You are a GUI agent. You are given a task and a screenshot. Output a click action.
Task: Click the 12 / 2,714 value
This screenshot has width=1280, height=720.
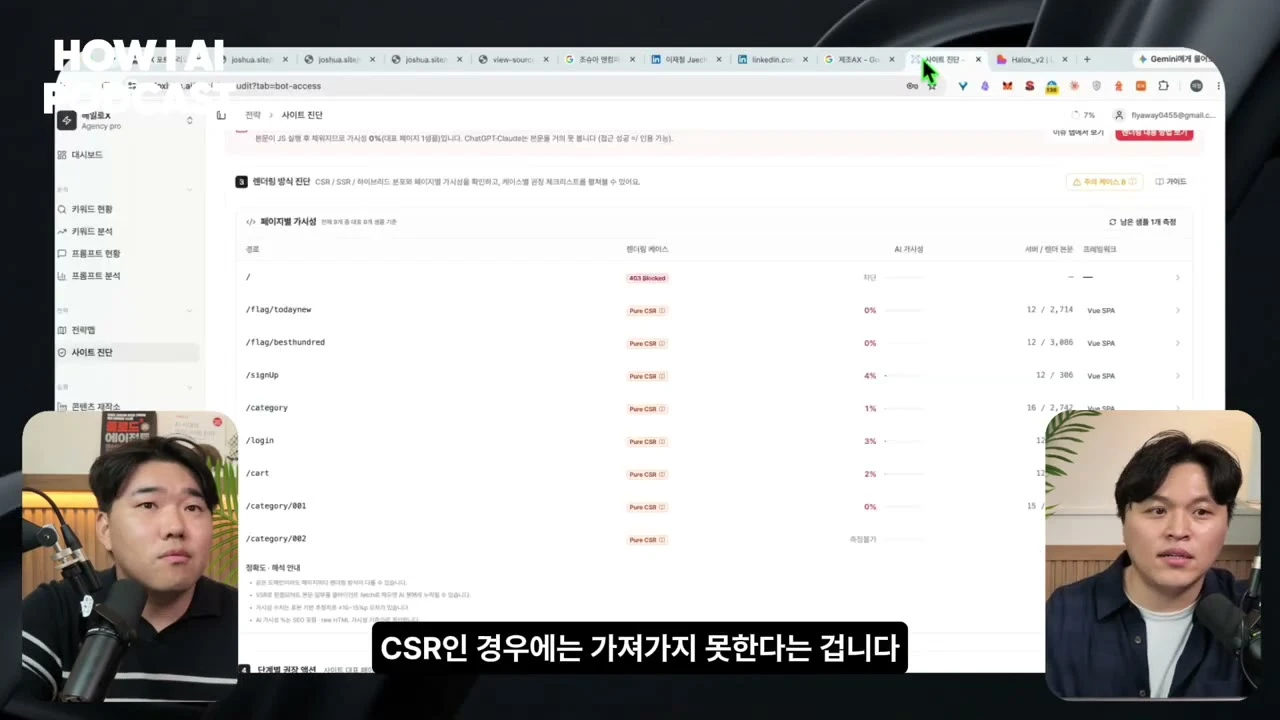point(1050,310)
